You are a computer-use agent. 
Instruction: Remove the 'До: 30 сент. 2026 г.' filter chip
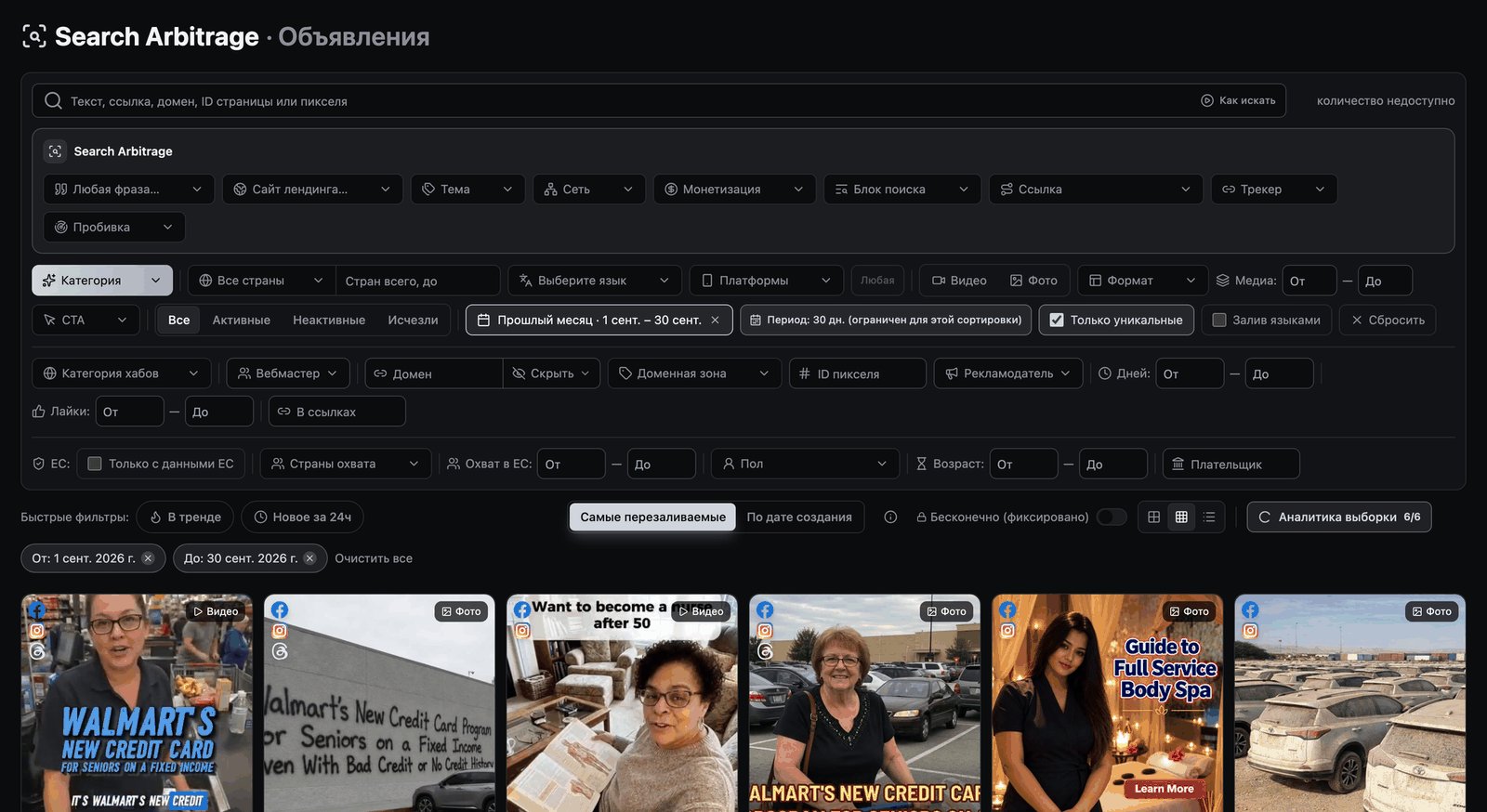tap(309, 558)
